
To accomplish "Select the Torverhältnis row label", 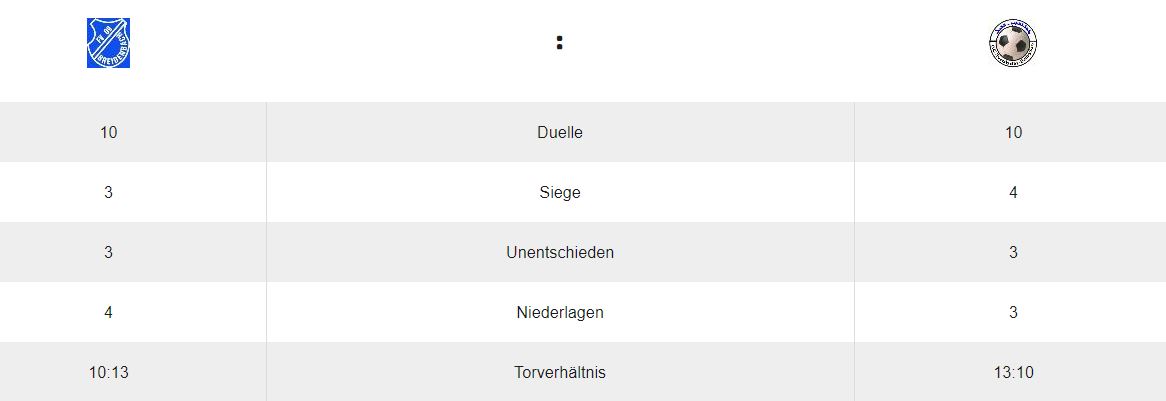I will (560, 372).
